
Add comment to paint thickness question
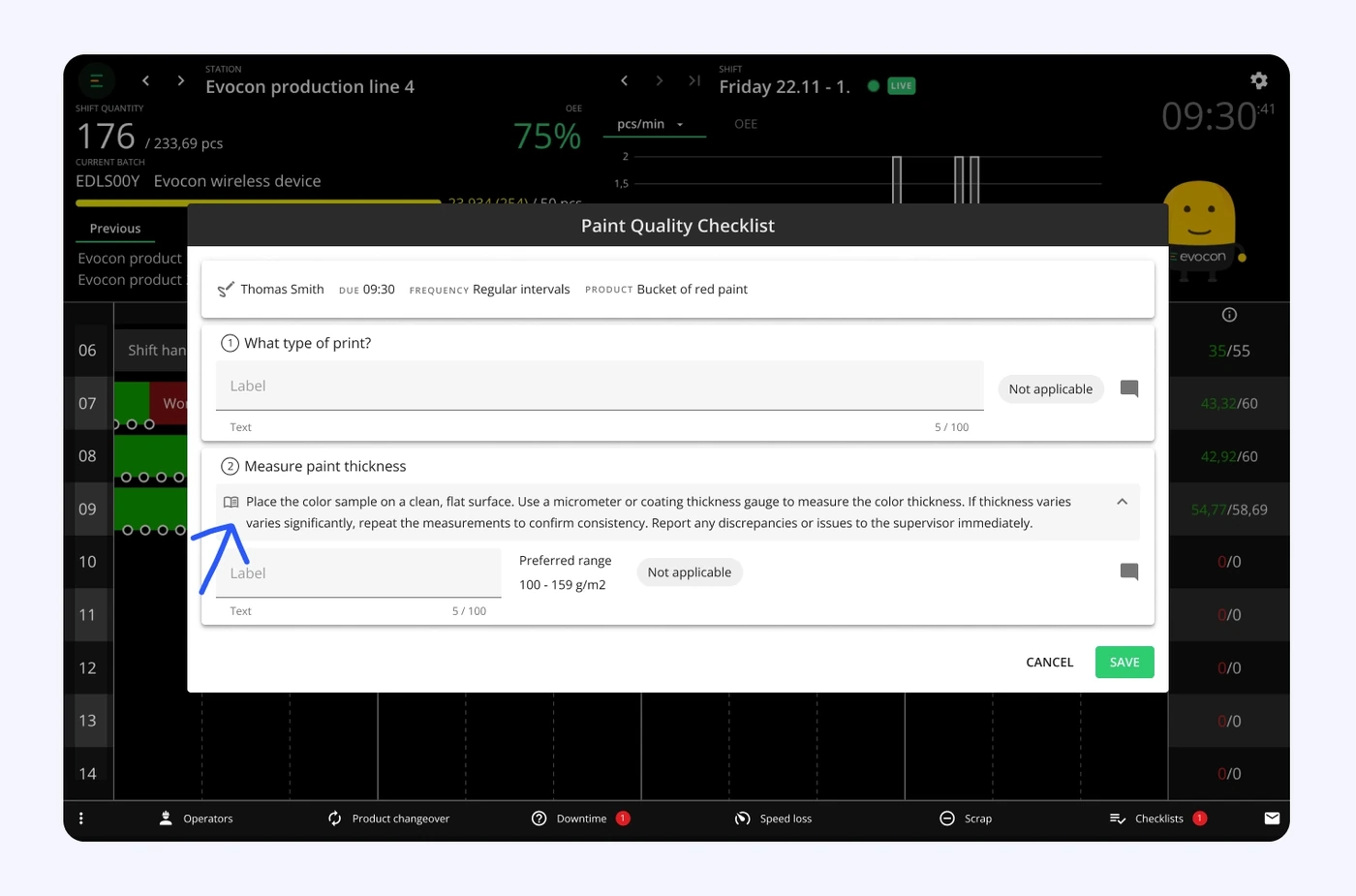coord(1128,572)
